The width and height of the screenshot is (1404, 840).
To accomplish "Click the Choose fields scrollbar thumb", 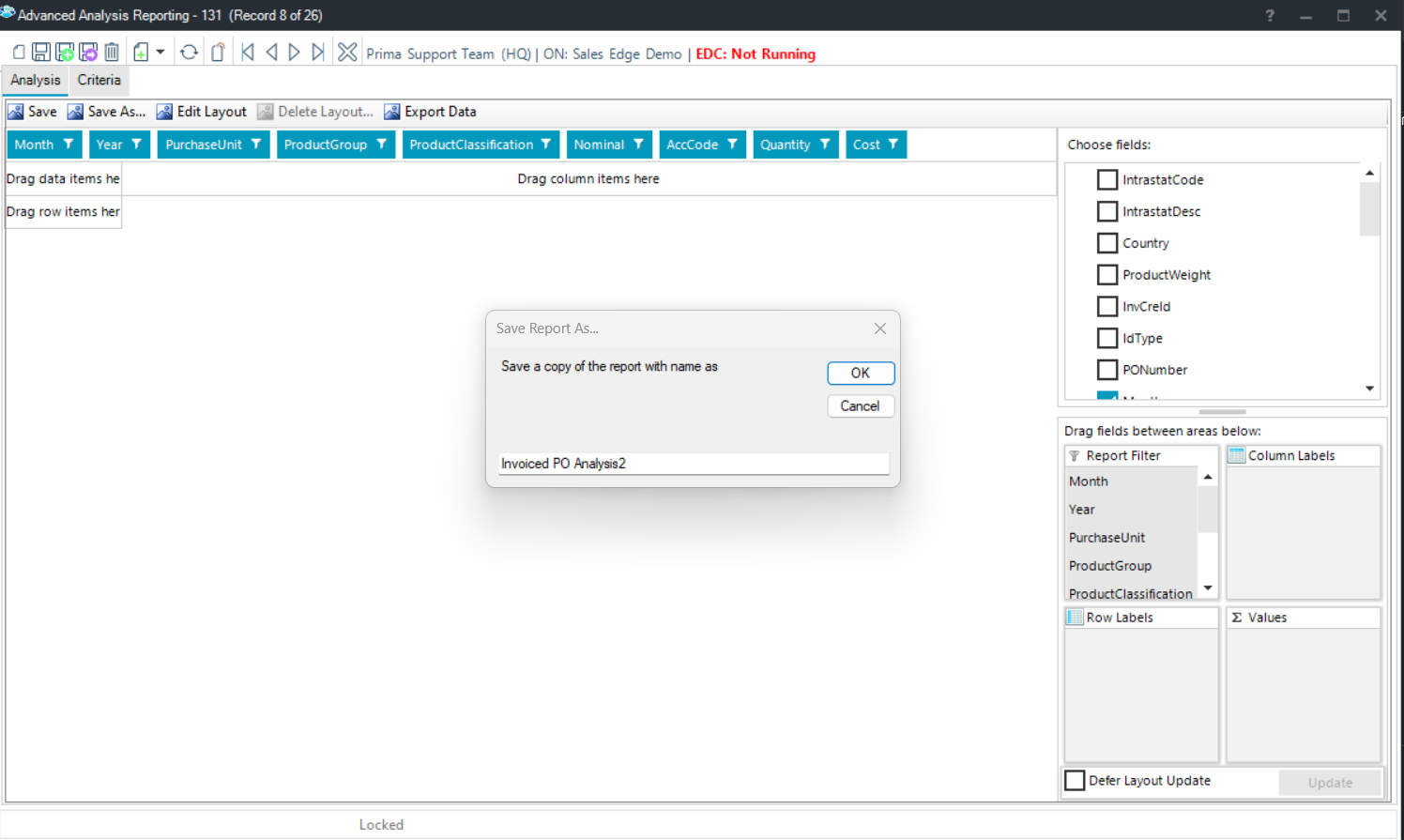I will pyautogui.click(x=1370, y=208).
